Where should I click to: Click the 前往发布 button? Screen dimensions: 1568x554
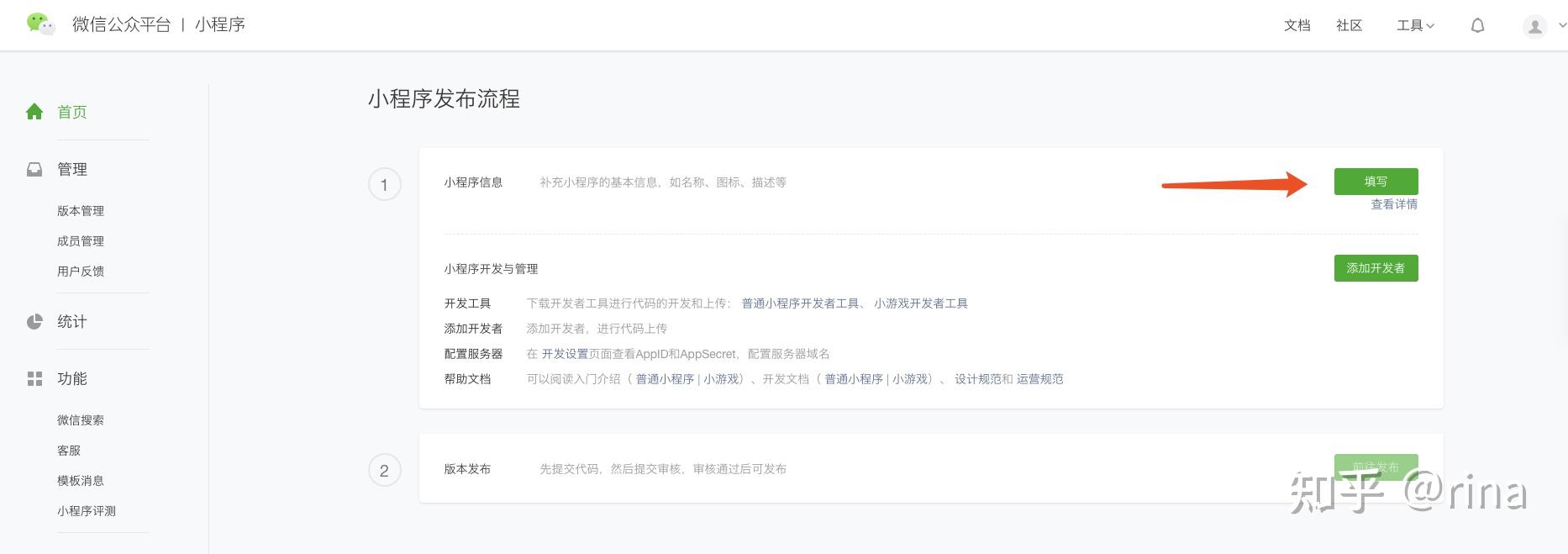1376,467
